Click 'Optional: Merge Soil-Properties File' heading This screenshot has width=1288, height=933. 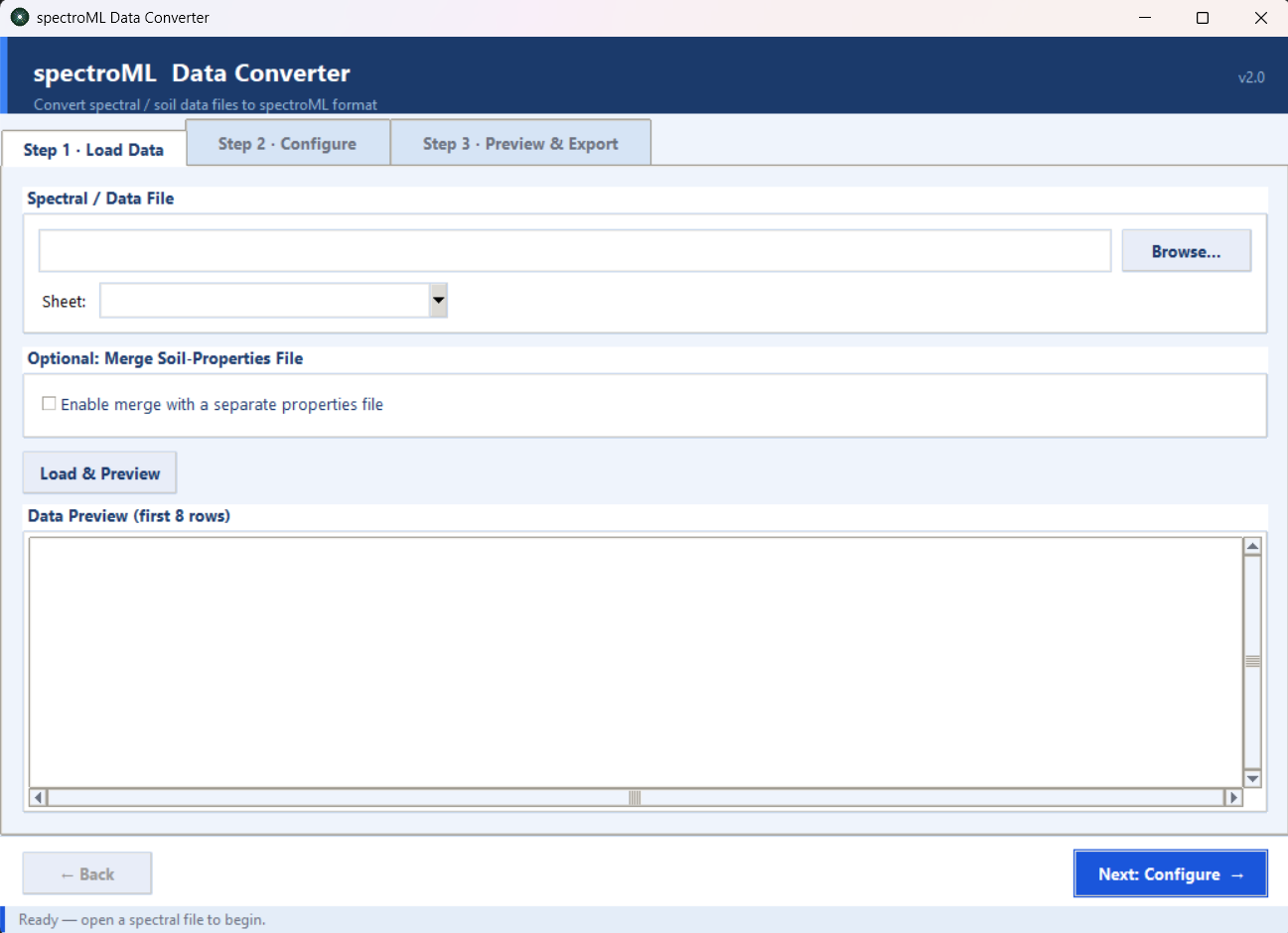165,358
